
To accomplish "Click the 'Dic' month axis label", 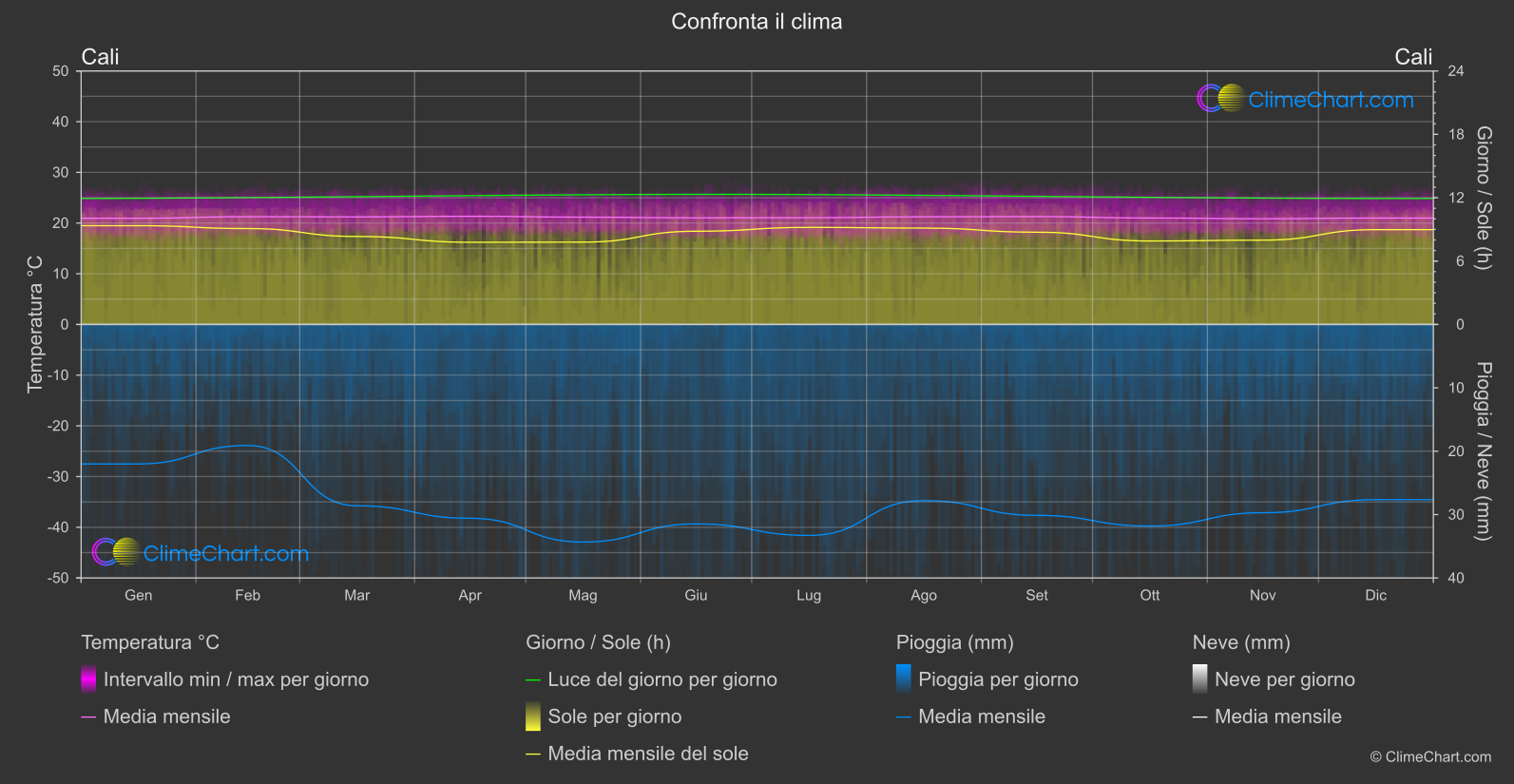I will (1376, 595).
